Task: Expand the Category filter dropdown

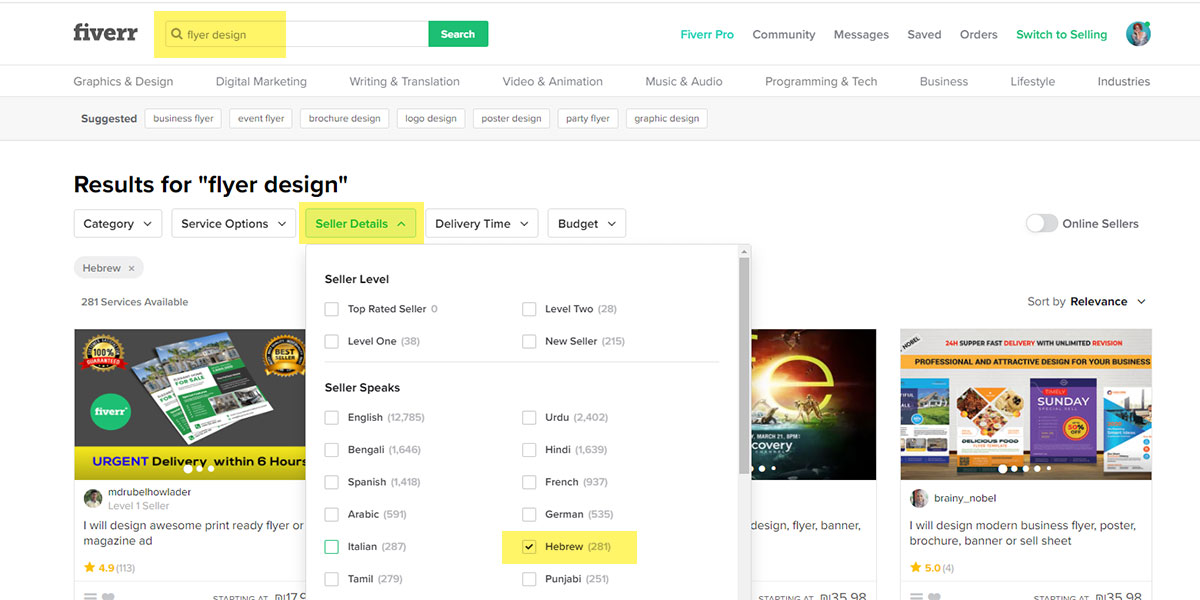Action: [117, 224]
